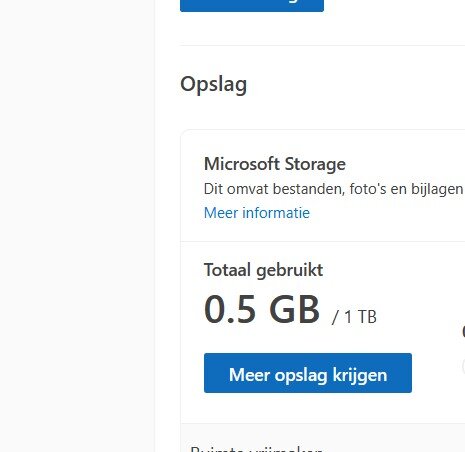Click the word bestanden in description
The height and width of the screenshot is (452, 465).
tap(308, 189)
